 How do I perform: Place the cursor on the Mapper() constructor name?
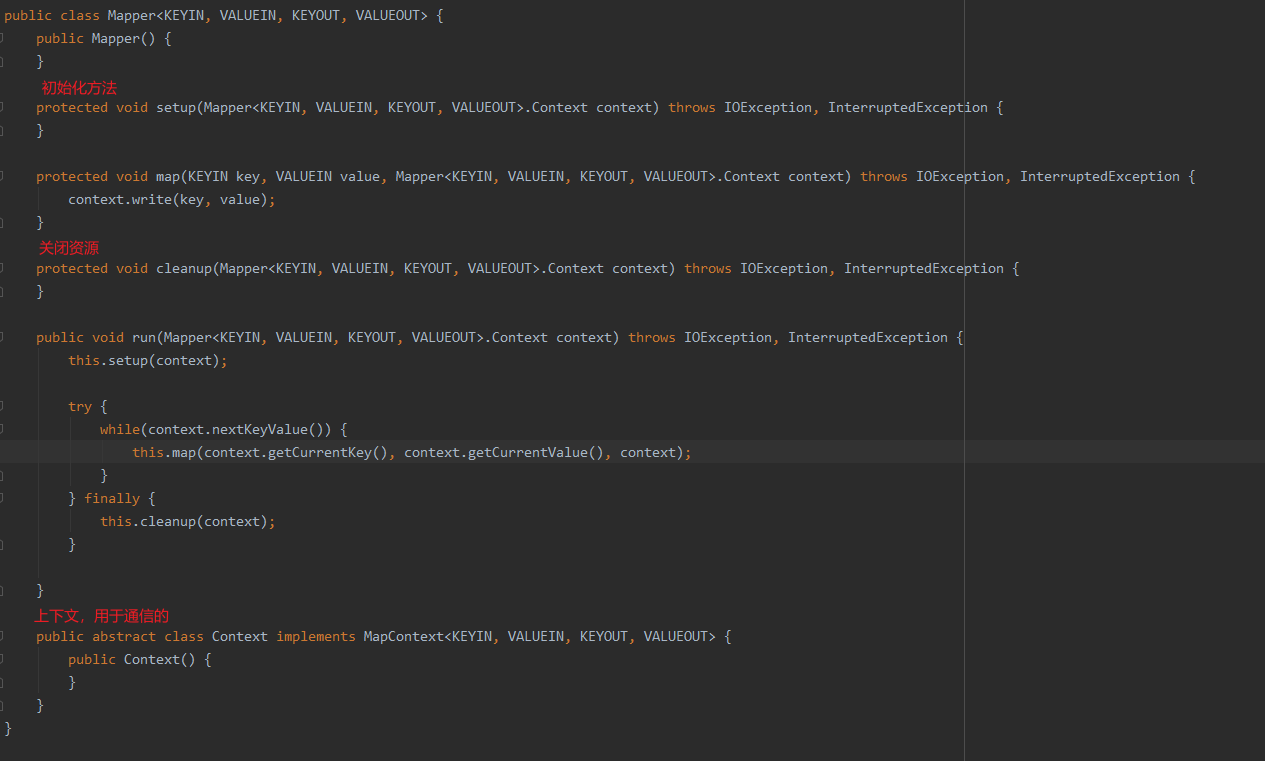[115, 38]
